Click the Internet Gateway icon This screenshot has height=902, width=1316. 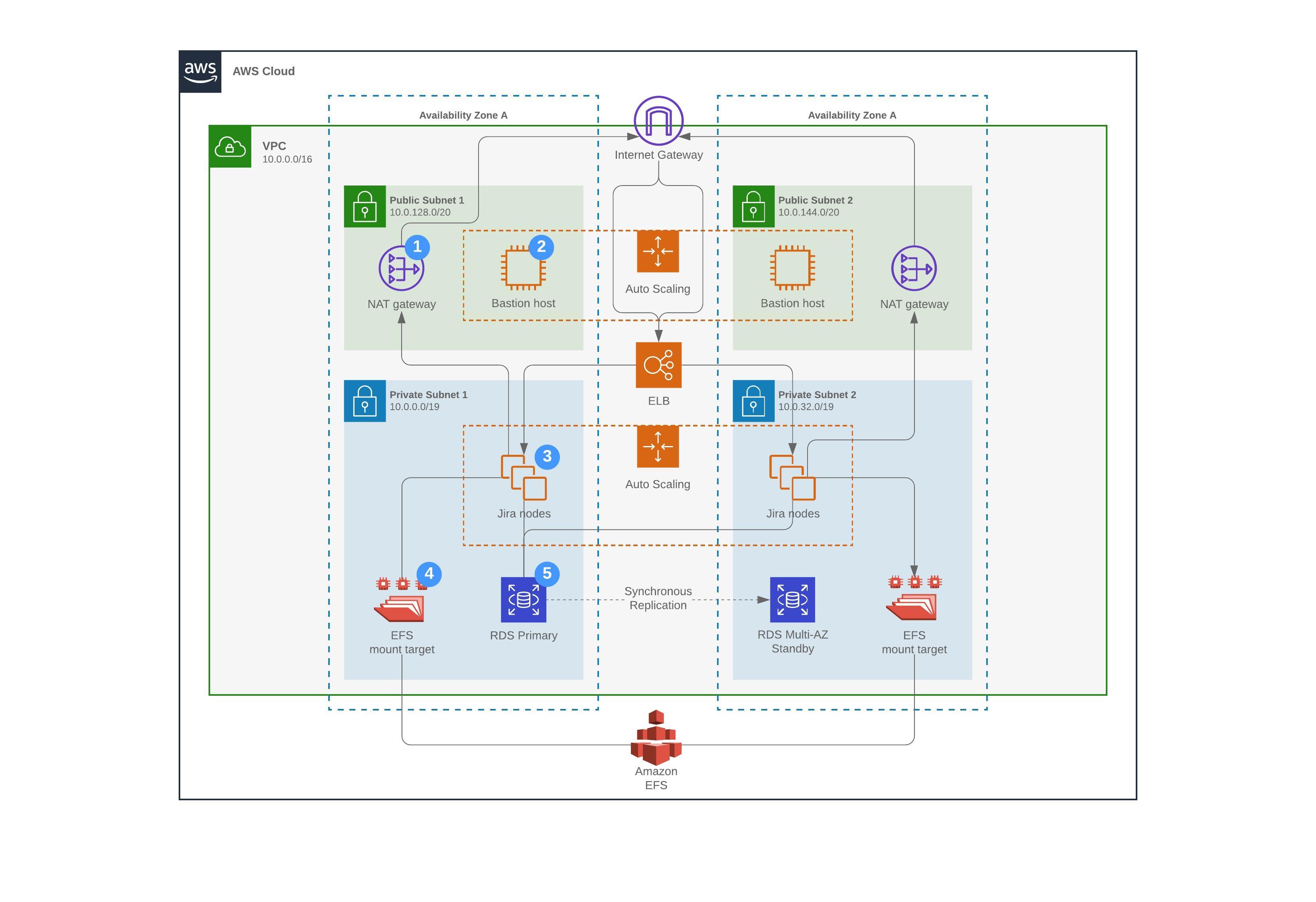coord(658,120)
